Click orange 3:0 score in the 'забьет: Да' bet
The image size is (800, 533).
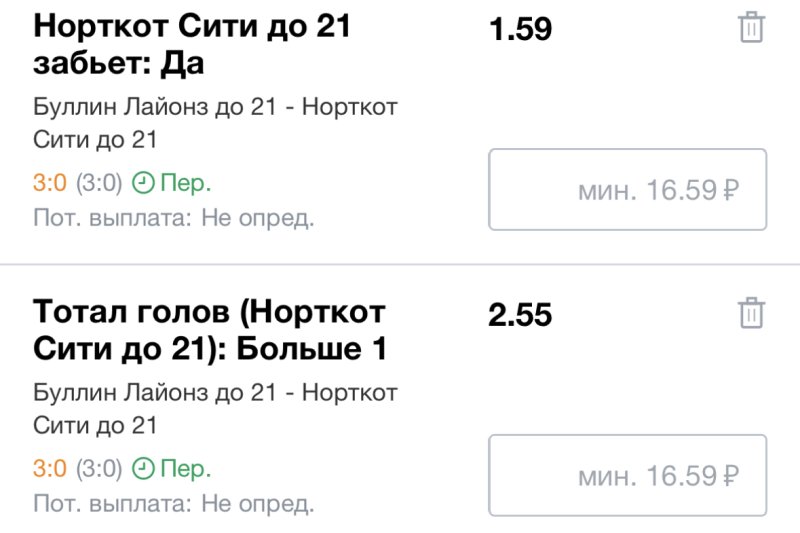tap(50, 184)
